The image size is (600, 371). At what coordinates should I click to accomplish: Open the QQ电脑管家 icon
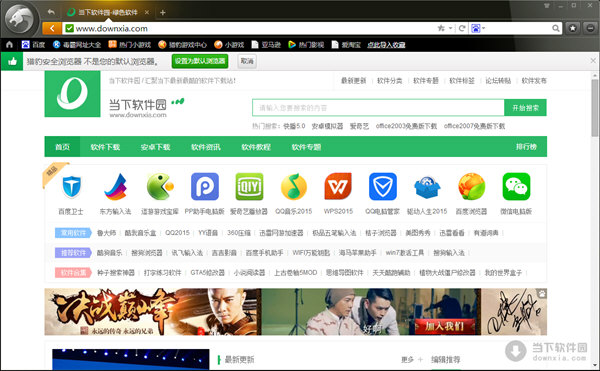coord(383,186)
